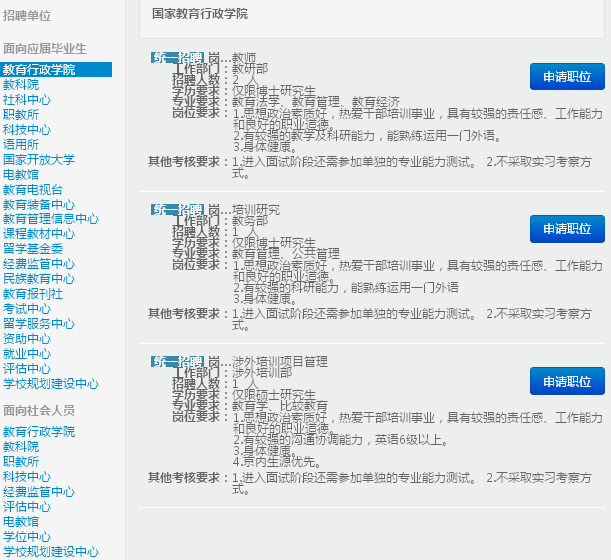This screenshot has width=611, height=560.
Task: Open 评估中心 under 面向应届毕业生
Action: pos(27,369)
